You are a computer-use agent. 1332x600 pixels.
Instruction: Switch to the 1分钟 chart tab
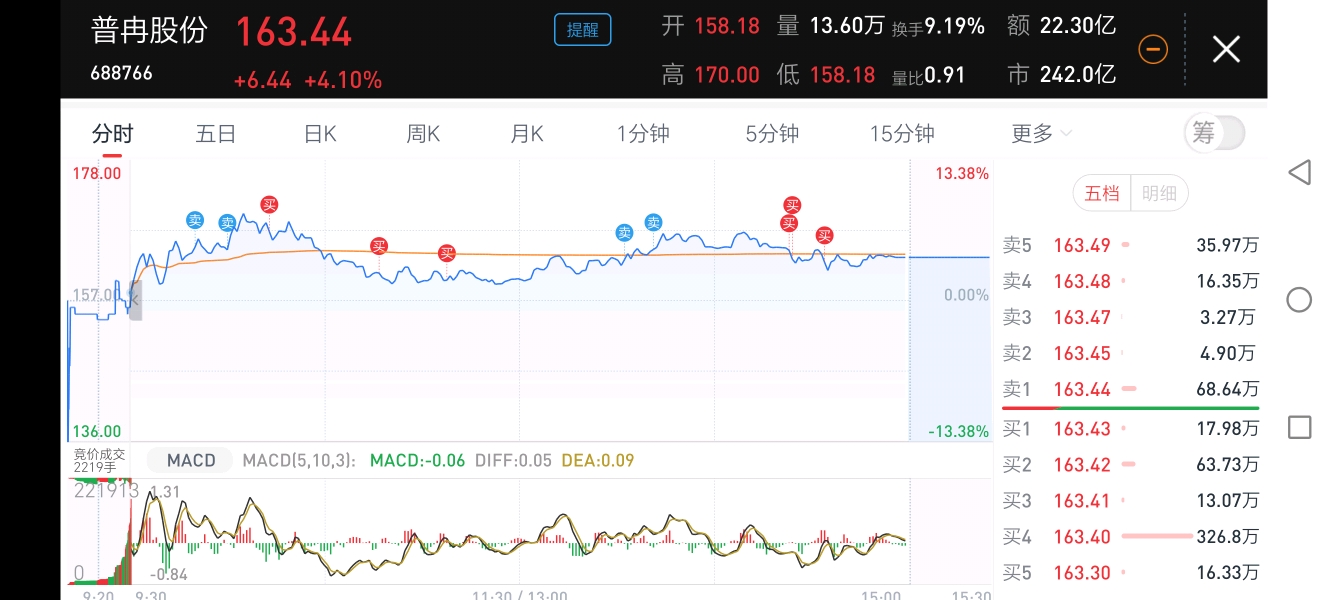coord(643,134)
